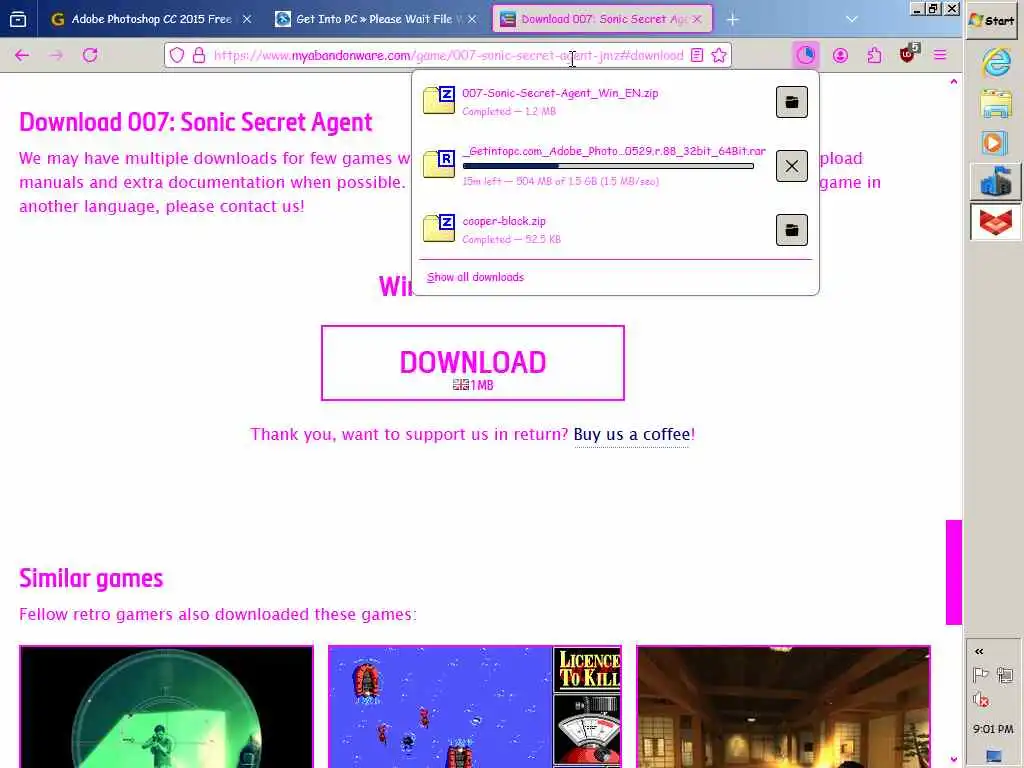This screenshot has width=1024, height=768.
Task: Click Show all downloads link
Action: pyautogui.click(x=475, y=277)
